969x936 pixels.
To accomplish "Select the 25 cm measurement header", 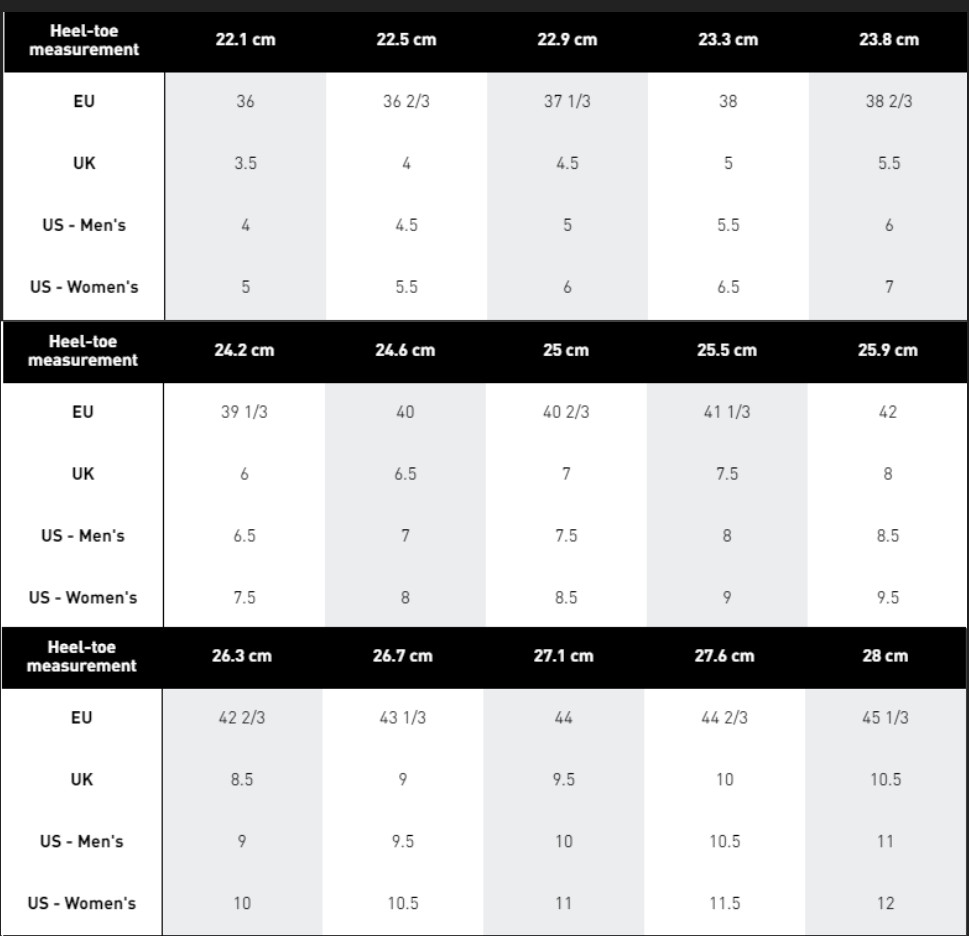I will tap(566, 350).
